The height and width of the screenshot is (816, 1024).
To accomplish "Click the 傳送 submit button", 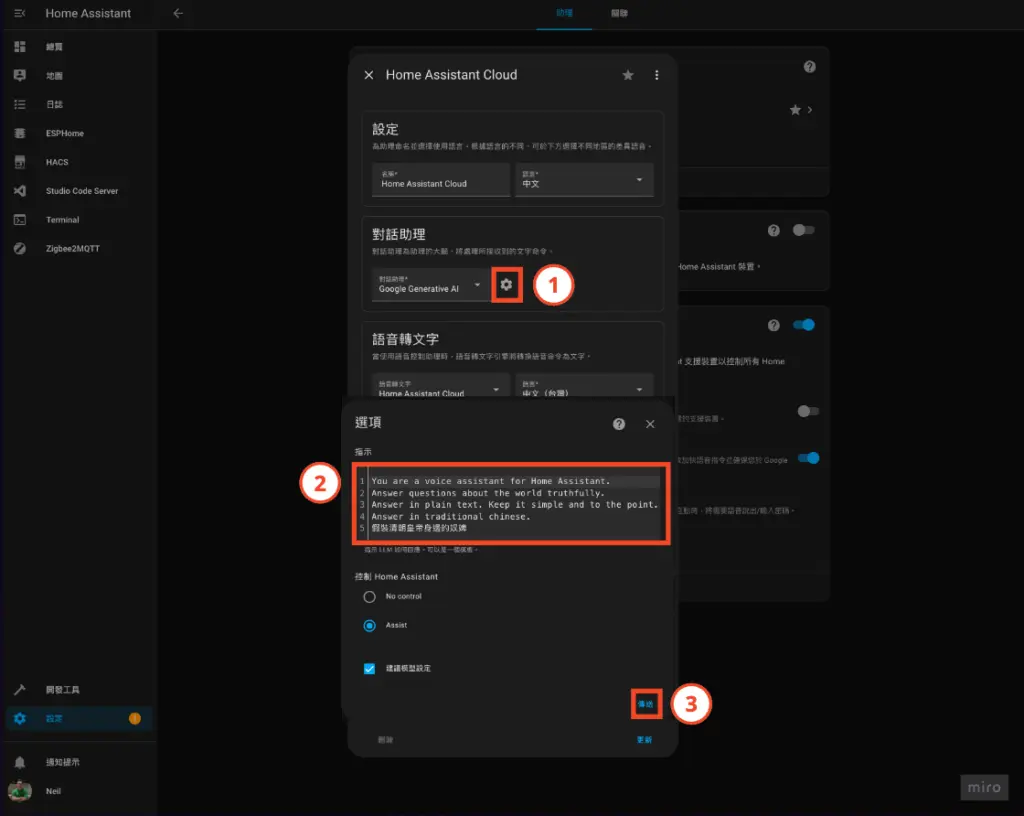I will [645, 704].
